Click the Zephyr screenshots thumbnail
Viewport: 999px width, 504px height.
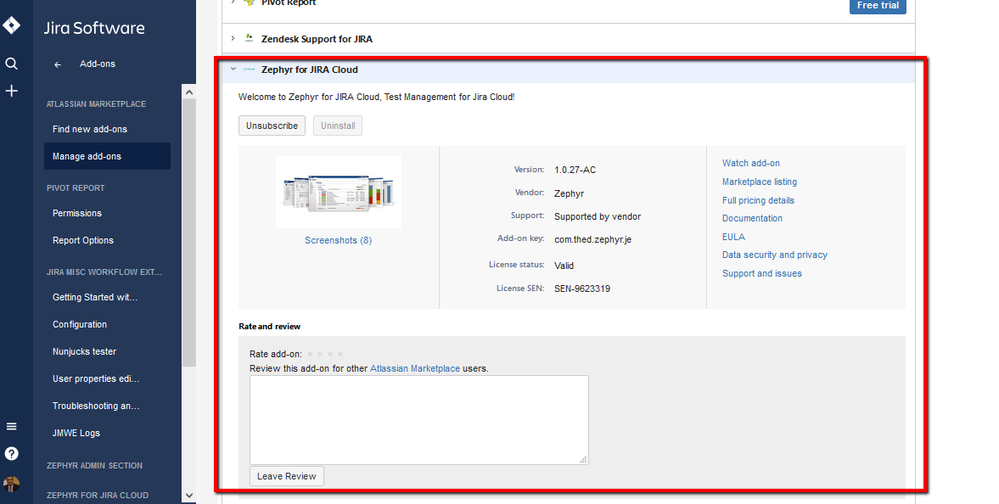[338, 192]
